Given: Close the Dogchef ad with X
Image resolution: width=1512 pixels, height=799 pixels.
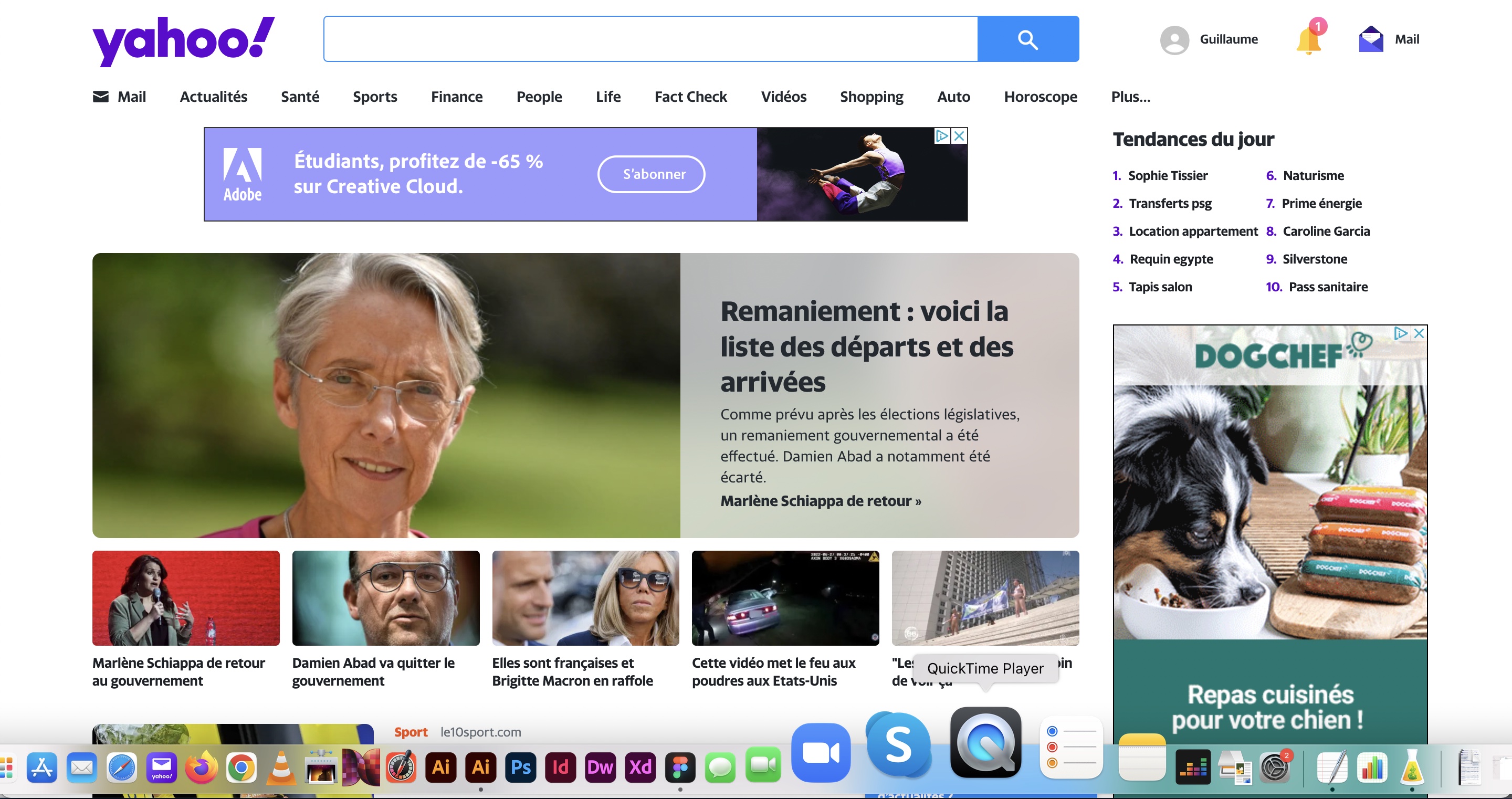Looking at the screenshot, I should (1419, 333).
